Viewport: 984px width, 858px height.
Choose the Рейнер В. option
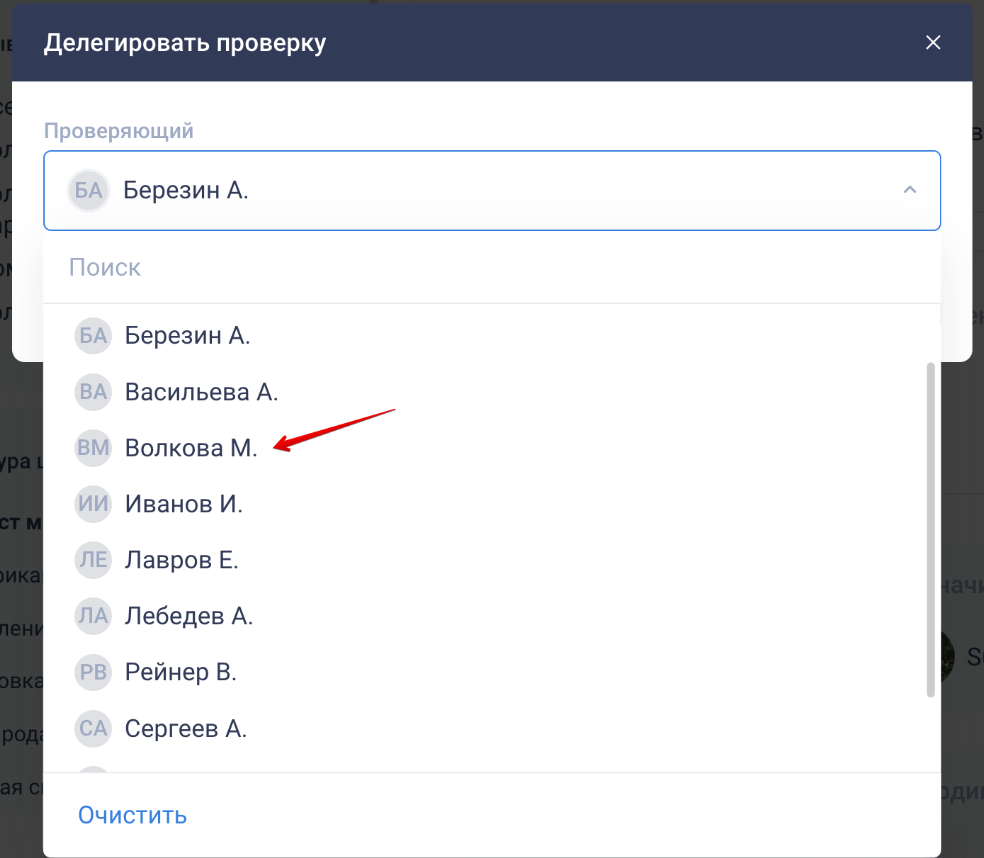(181, 672)
